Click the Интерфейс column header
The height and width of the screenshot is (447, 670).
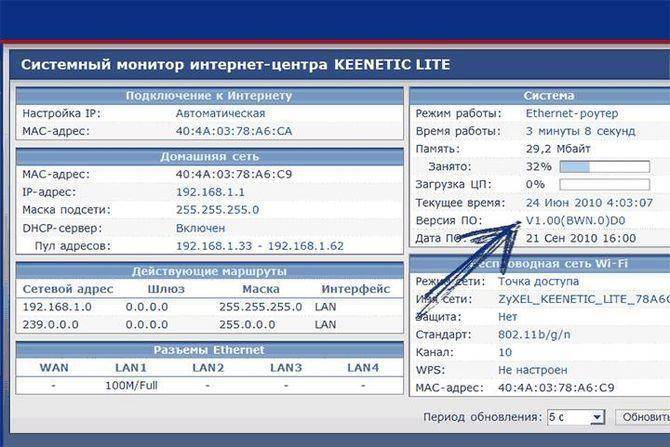pos(356,289)
